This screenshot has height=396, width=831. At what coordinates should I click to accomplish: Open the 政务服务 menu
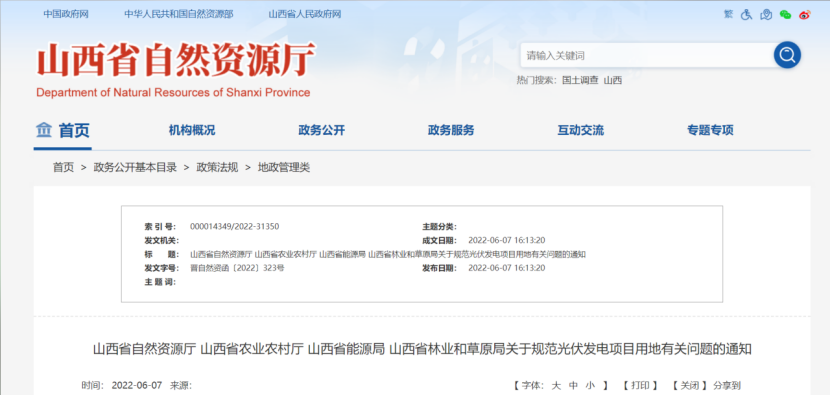451,130
